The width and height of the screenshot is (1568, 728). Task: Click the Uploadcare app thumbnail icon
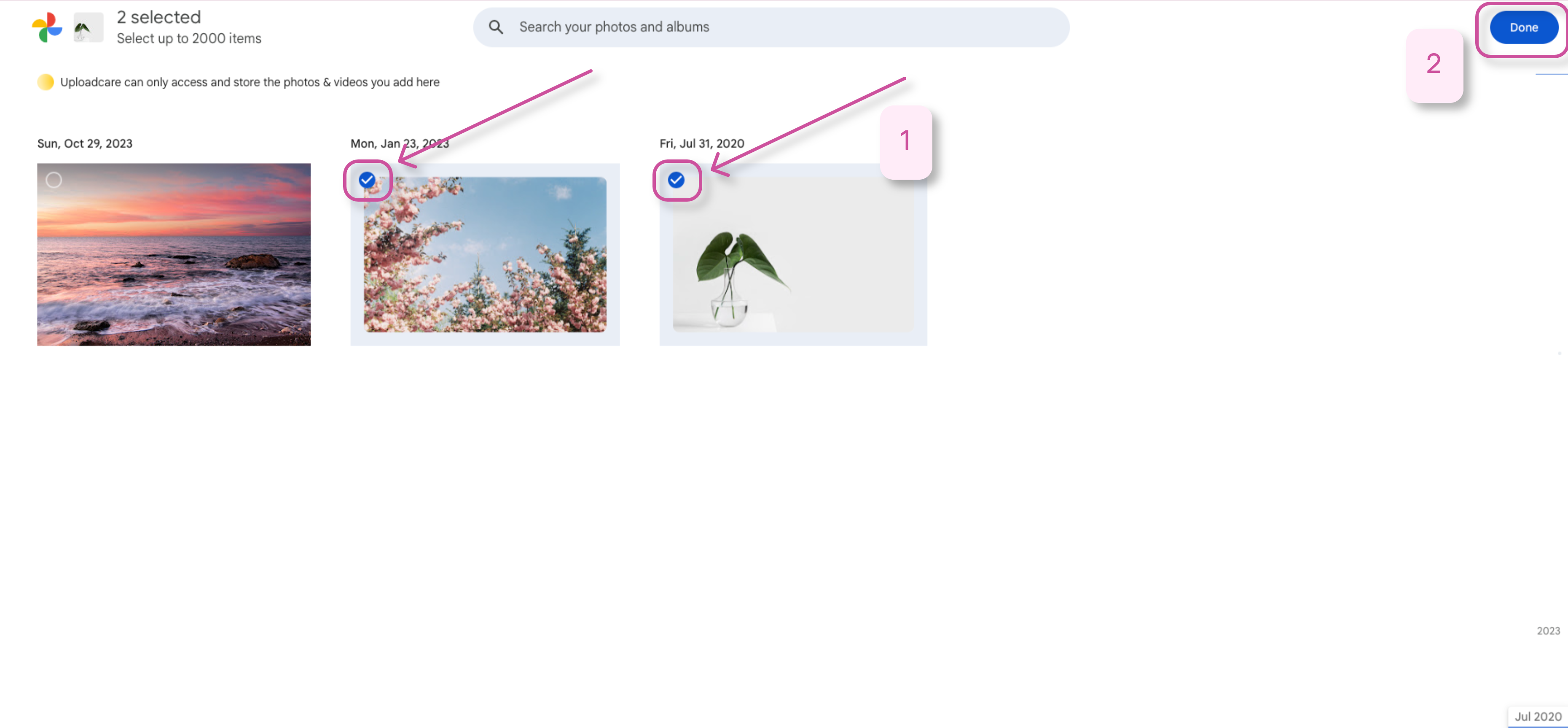[x=88, y=27]
